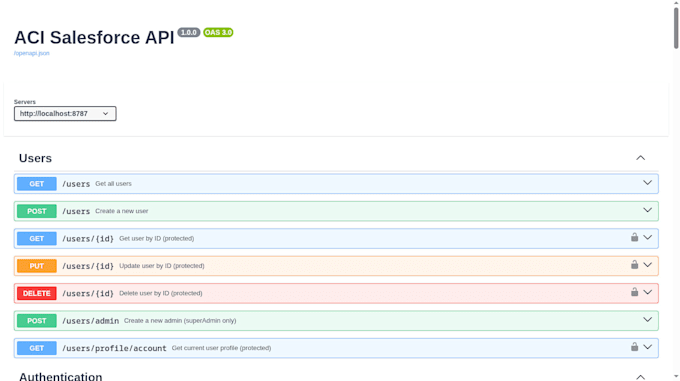This screenshot has width=680, height=381.
Task: Click the DELETE method badge
Action: [x=37, y=293]
